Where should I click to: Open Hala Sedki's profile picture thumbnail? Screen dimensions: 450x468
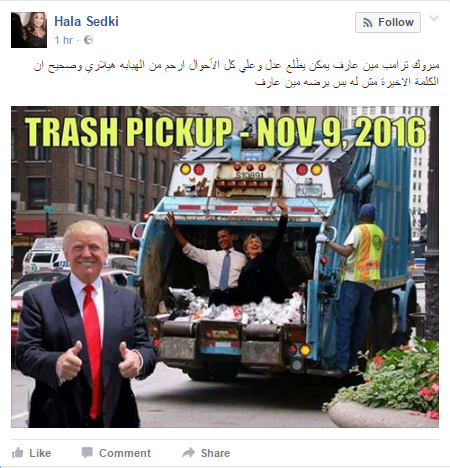pyautogui.click(x=29, y=30)
